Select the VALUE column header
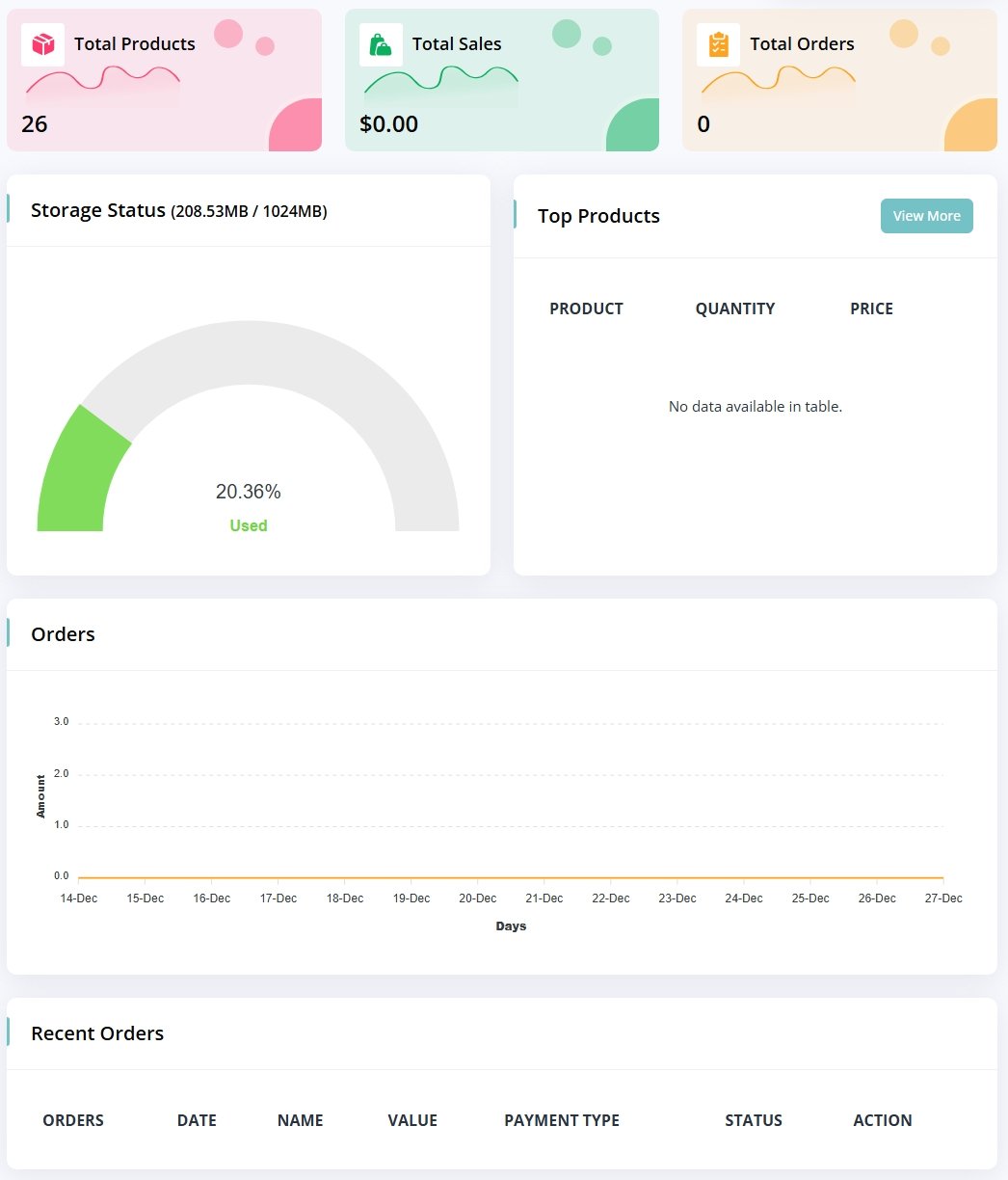 point(412,1120)
